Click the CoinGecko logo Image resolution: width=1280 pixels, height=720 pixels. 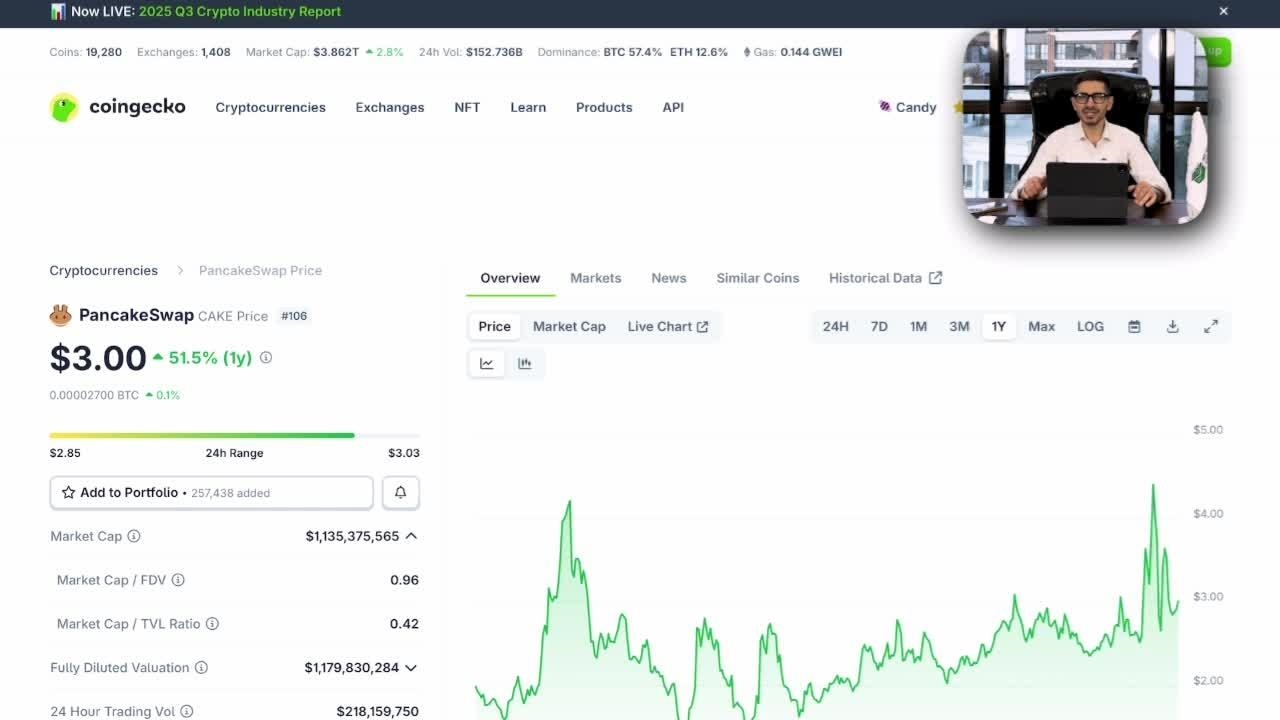point(118,107)
